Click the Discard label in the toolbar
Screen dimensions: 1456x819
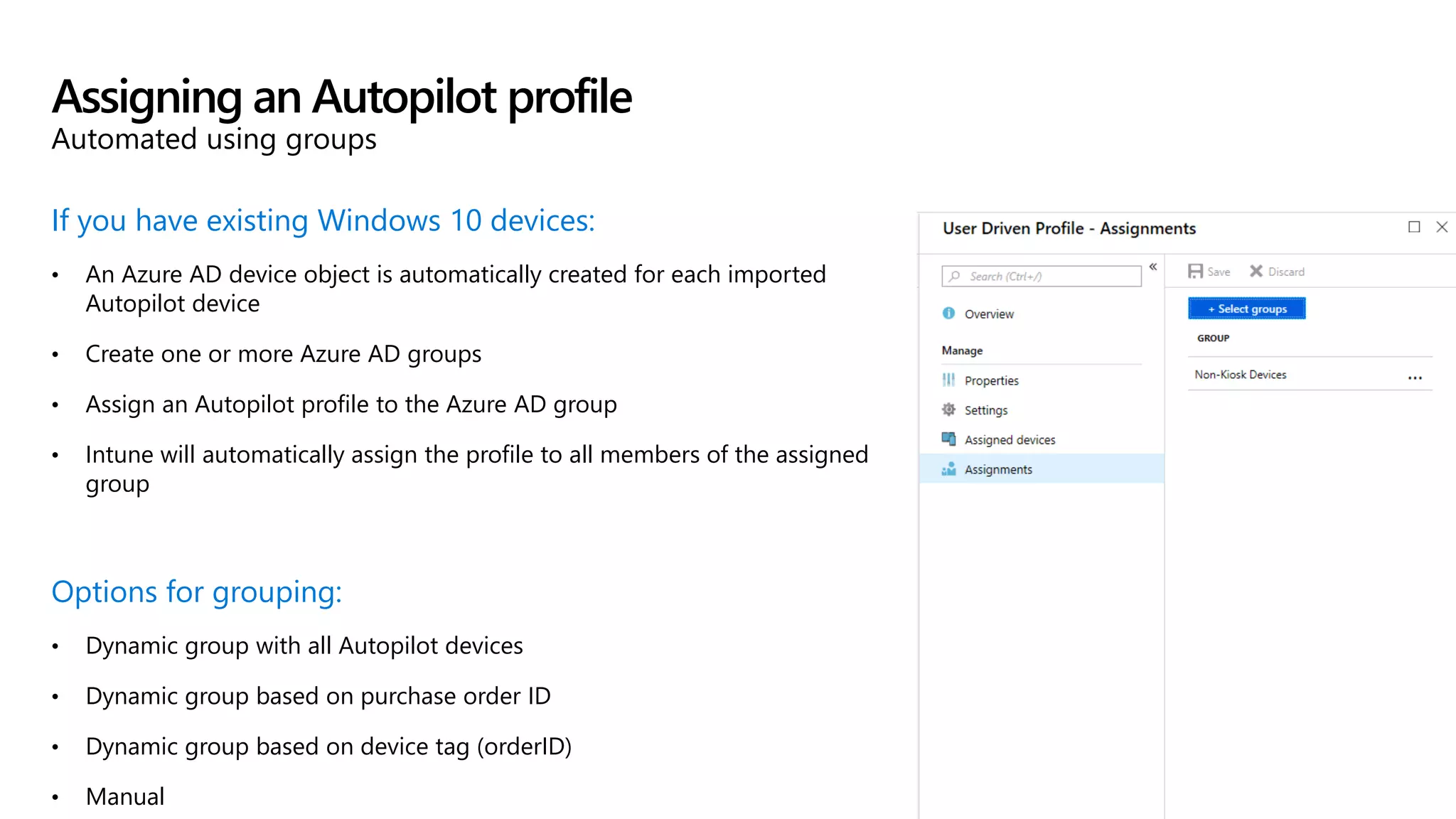tap(1286, 272)
